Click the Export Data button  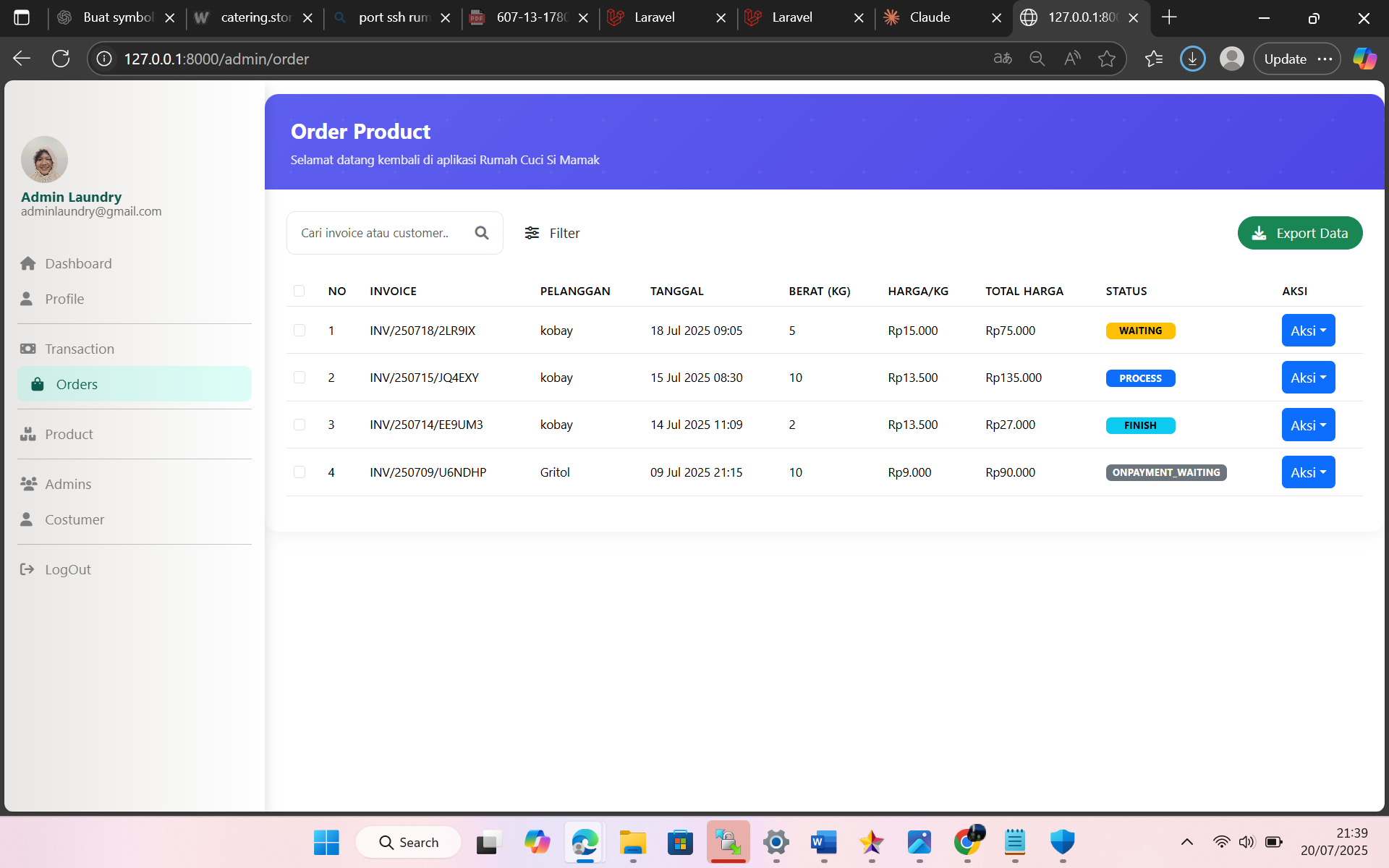point(1299,233)
